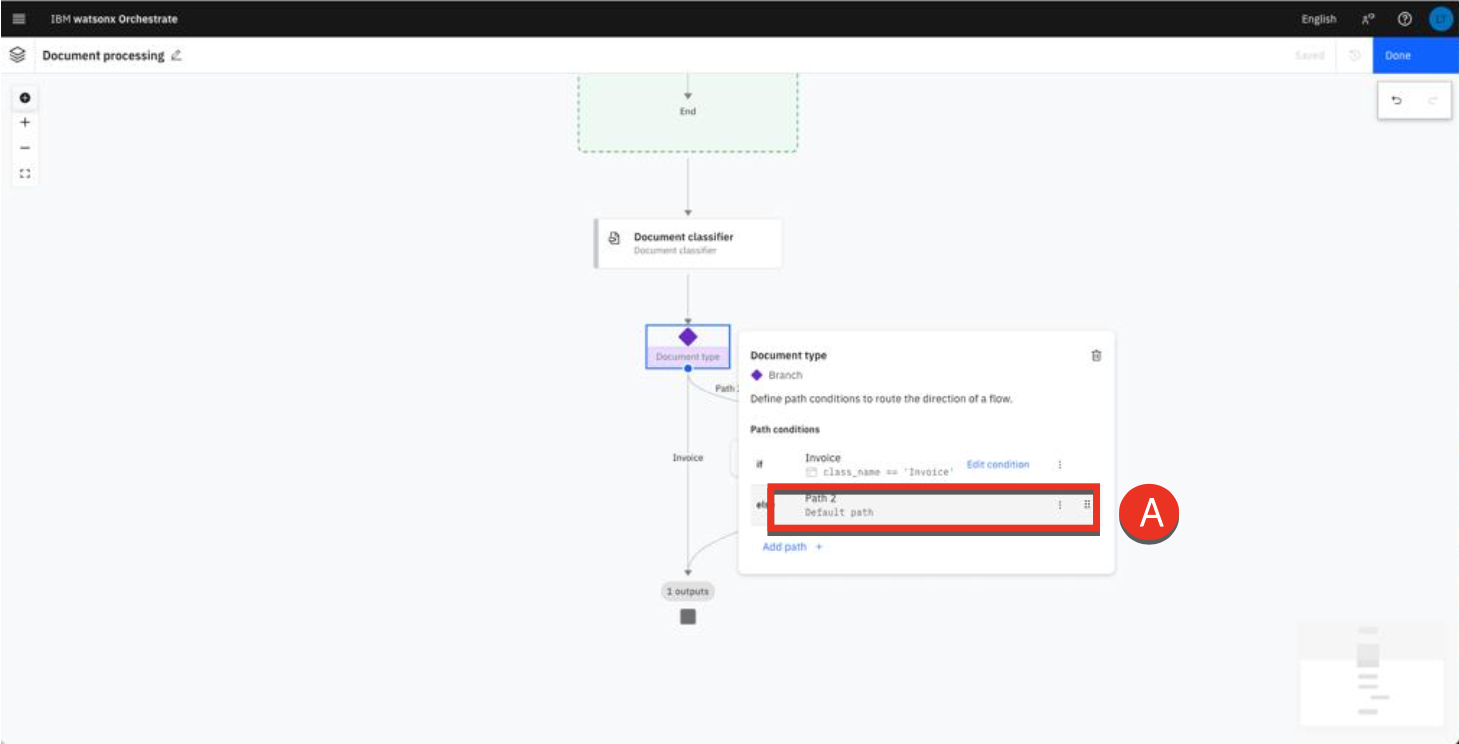Viewport: 1459px width, 744px height.
Task: Open the user profile avatar
Action: click(1440, 19)
